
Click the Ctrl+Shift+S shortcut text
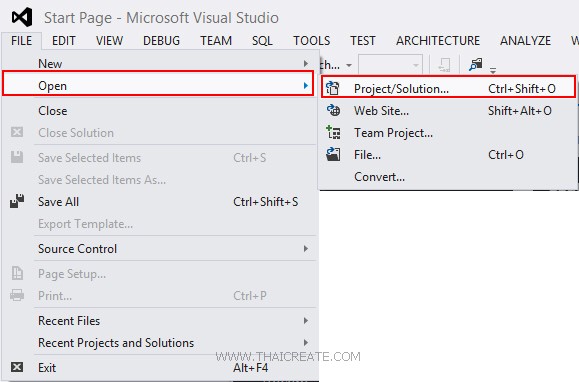[x=265, y=202]
